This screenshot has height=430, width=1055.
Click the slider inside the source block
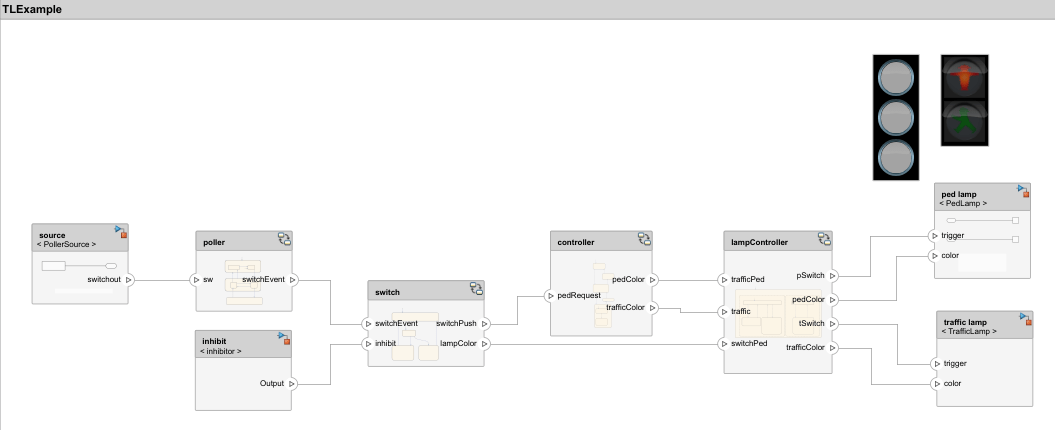[79, 266]
